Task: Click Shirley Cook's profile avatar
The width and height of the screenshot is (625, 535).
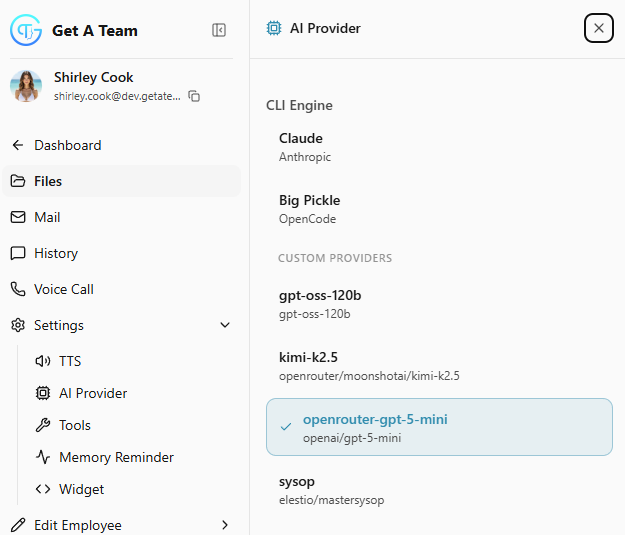Action: tap(26, 86)
